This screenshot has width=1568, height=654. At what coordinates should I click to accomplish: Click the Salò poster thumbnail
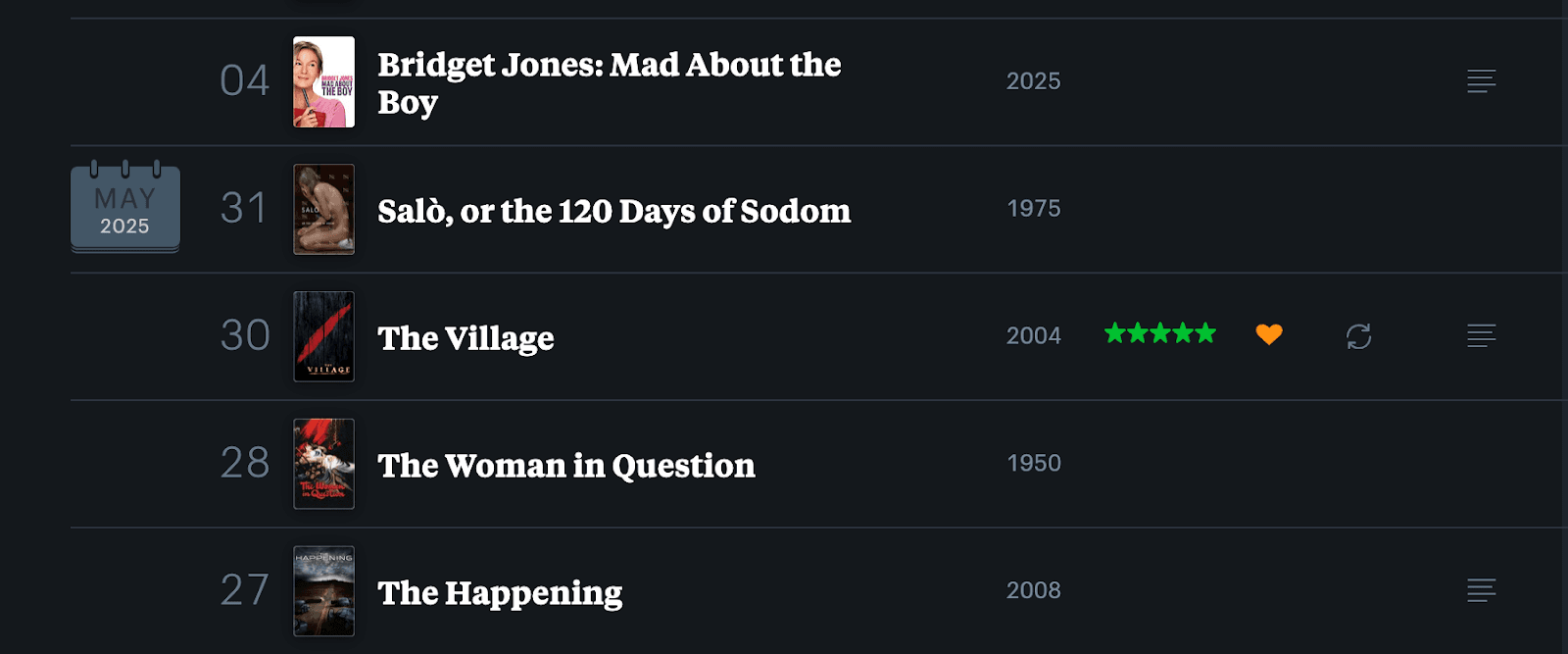click(x=324, y=210)
